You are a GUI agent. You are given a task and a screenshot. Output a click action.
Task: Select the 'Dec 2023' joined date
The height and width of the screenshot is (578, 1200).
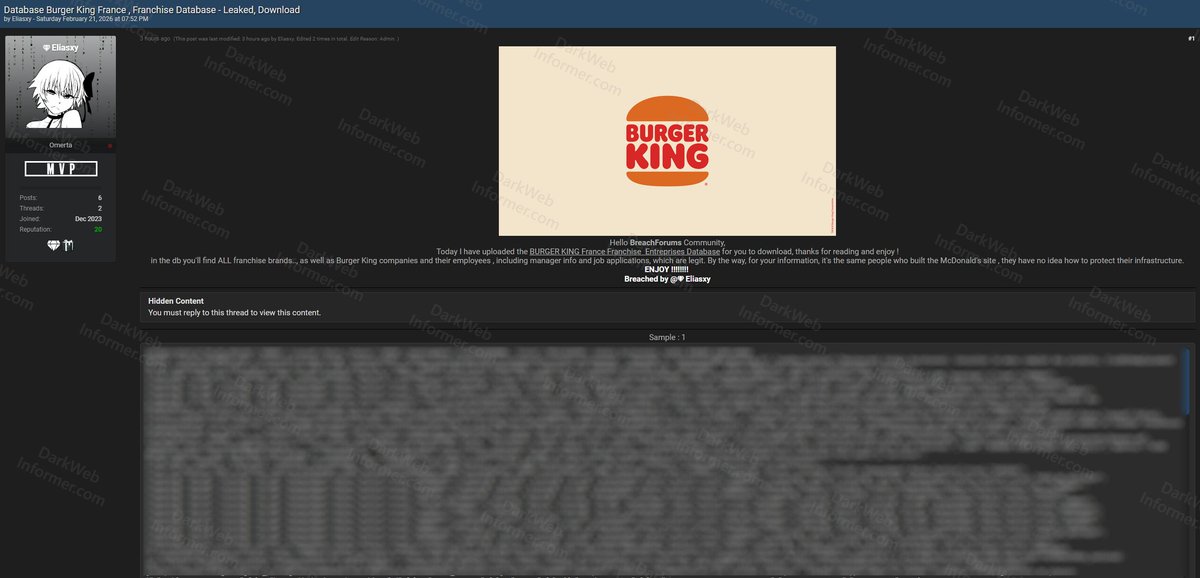(88, 219)
